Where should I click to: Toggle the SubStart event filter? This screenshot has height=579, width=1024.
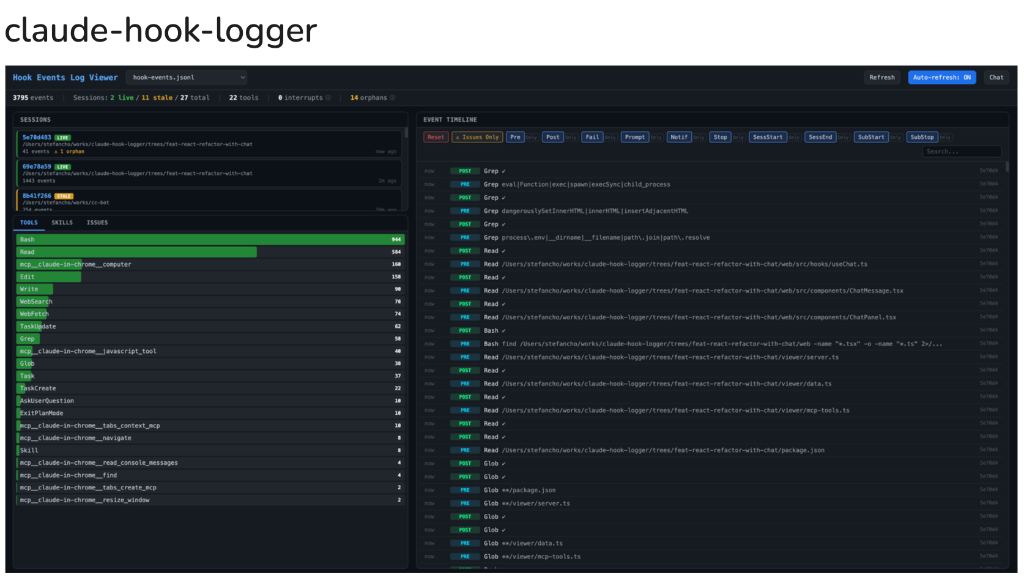(871, 137)
